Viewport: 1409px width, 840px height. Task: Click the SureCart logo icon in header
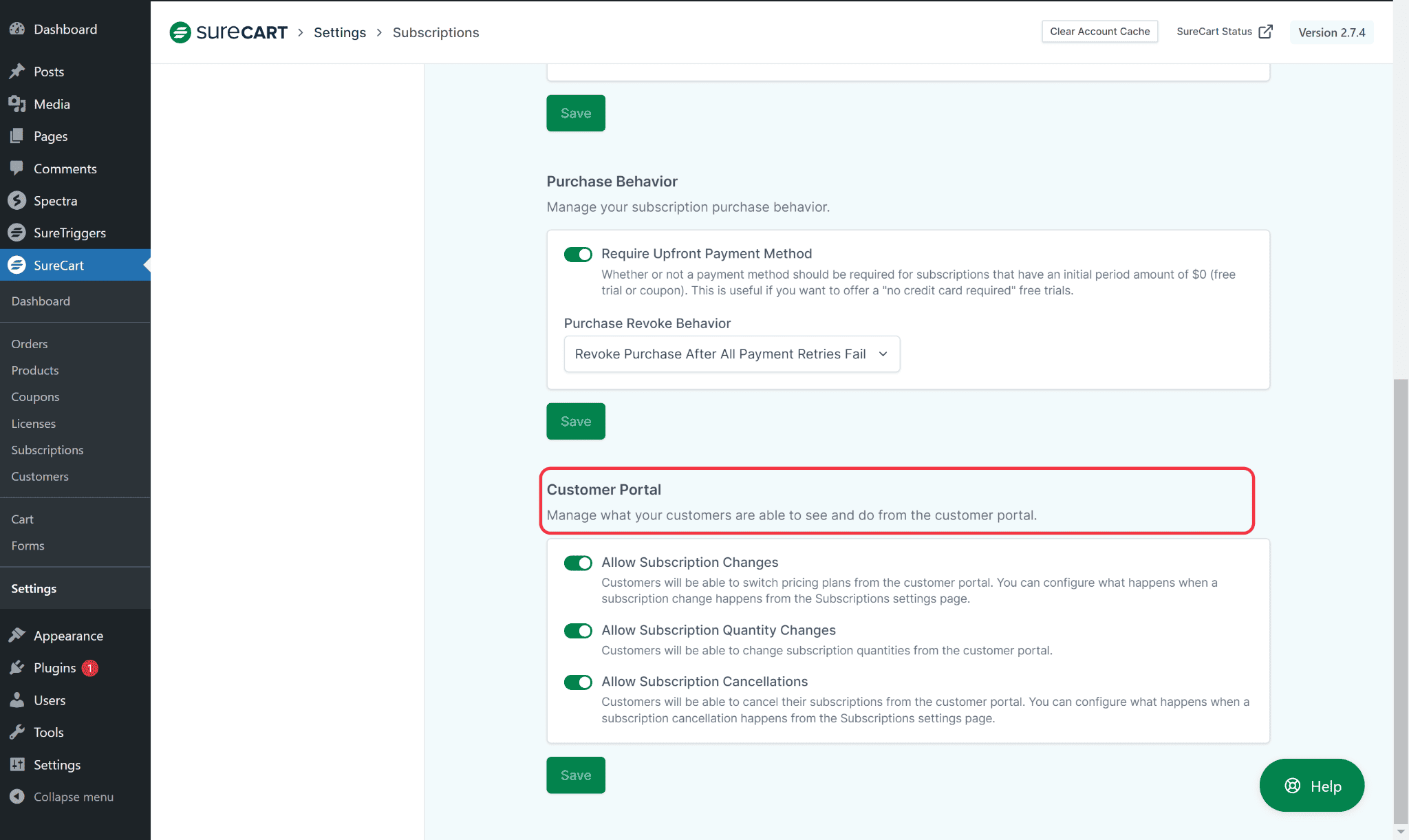(180, 32)
